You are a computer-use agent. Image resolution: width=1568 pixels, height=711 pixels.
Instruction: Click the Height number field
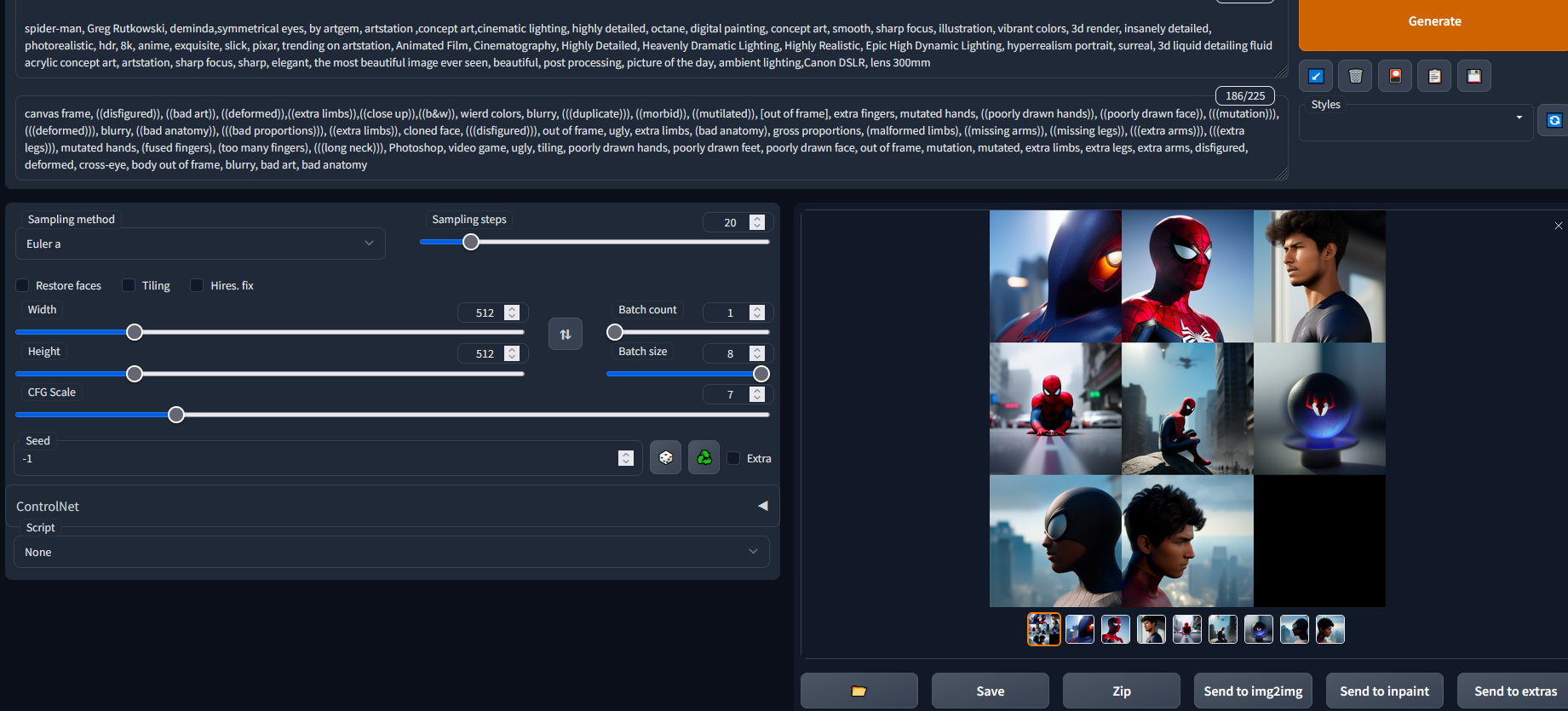tap(492, 353)
